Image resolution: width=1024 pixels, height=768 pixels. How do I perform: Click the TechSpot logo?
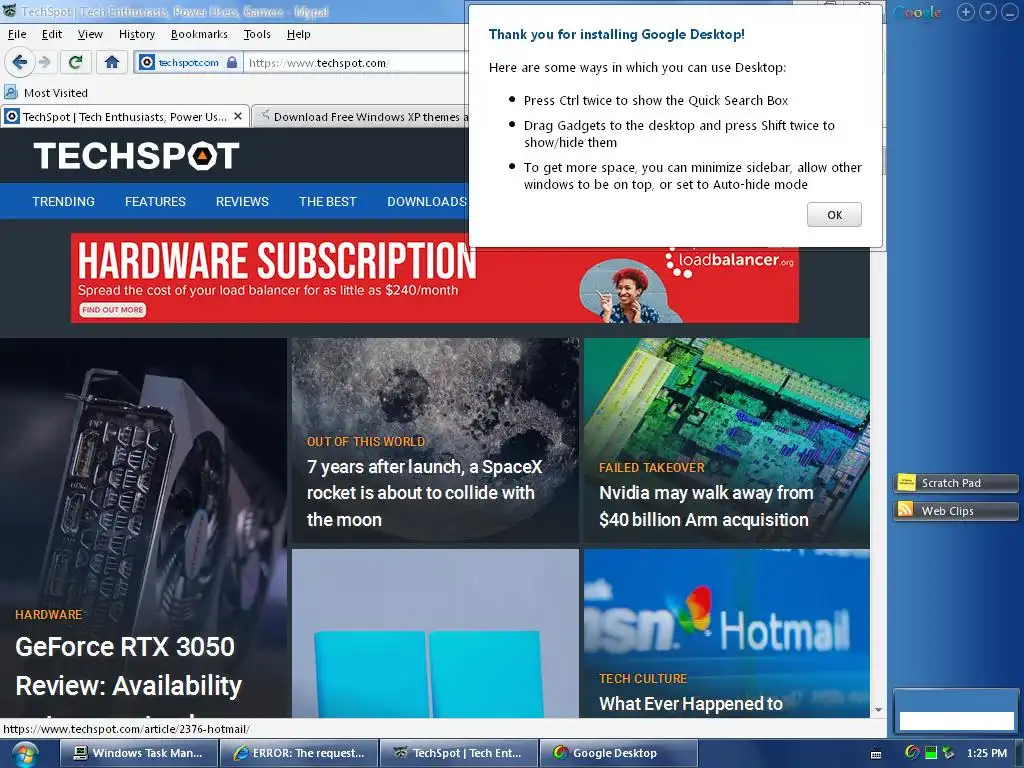pyautogui.click(x=136, y=155)
